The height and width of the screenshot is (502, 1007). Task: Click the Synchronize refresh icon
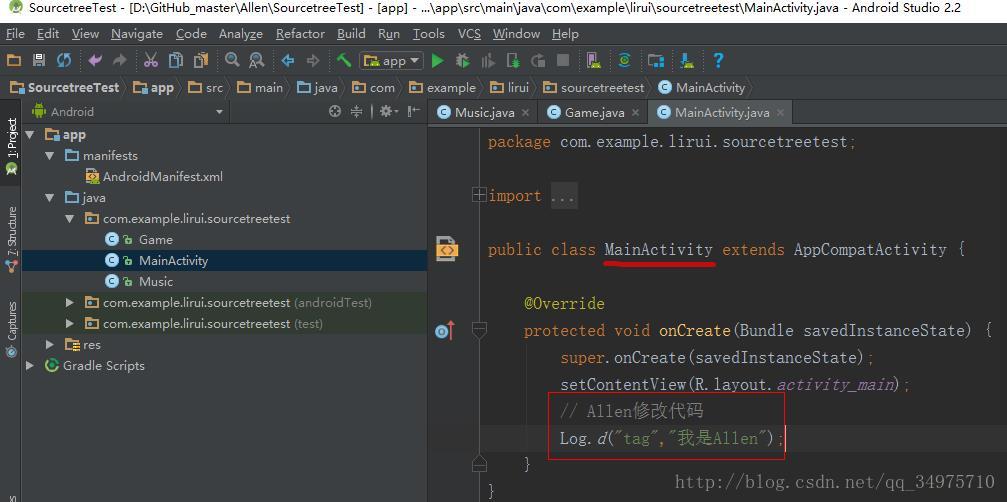[64, 61]
